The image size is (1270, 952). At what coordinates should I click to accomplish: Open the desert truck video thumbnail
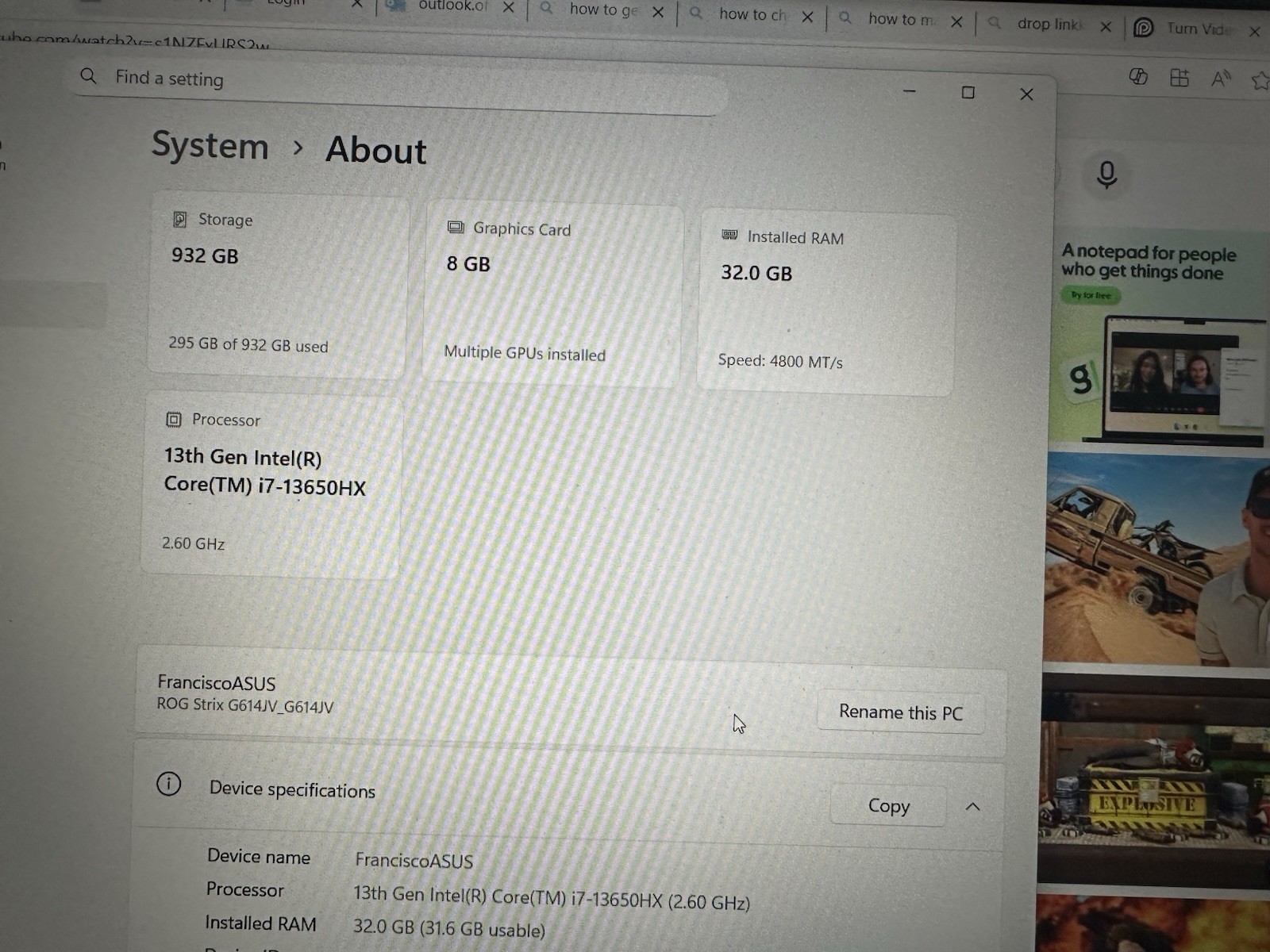1157,560
